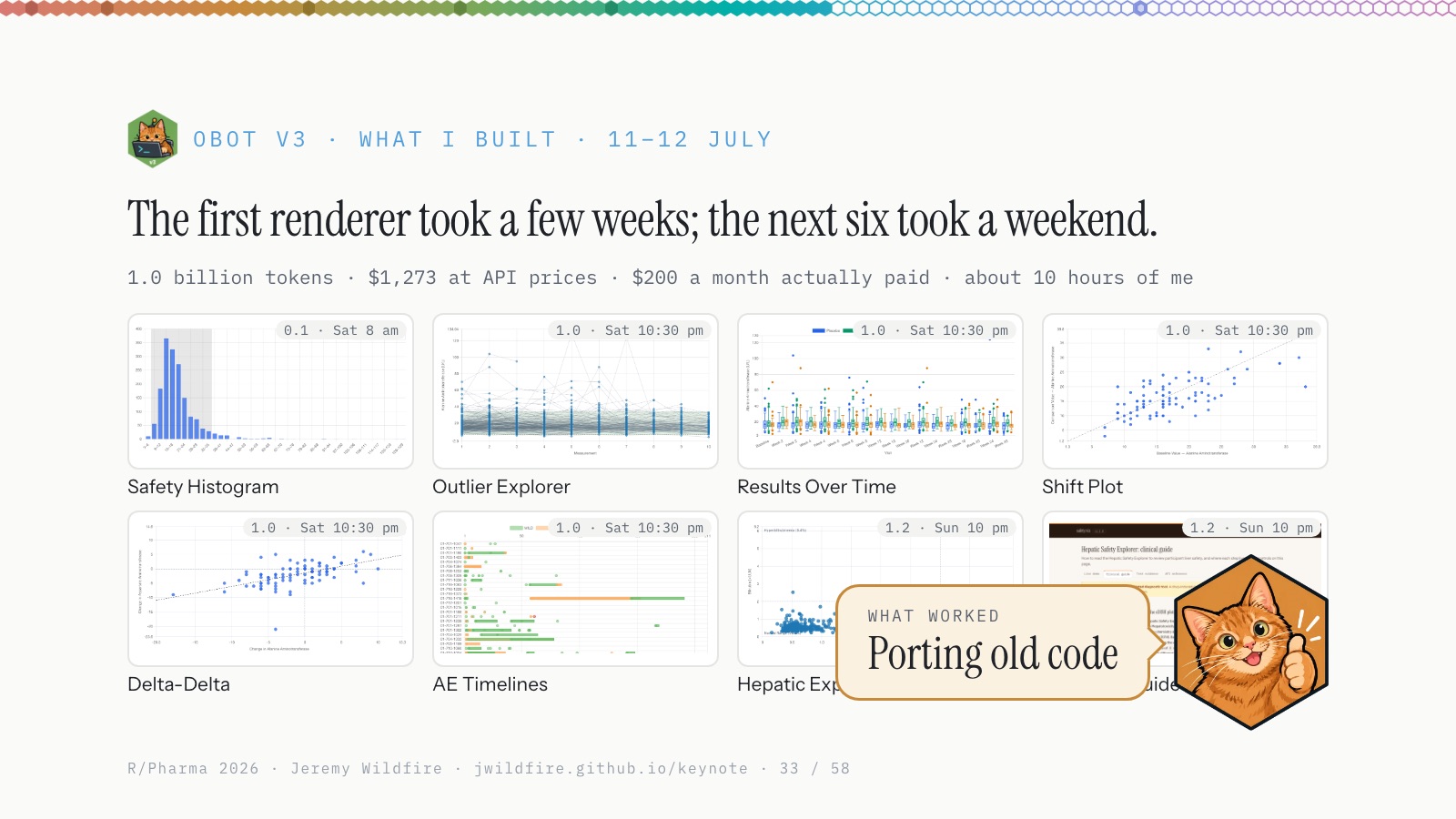Image resolution: width=1456 pixels, height=819 pixels.
Task: Click the hexagon progress bar at the top
Action: 728,8
